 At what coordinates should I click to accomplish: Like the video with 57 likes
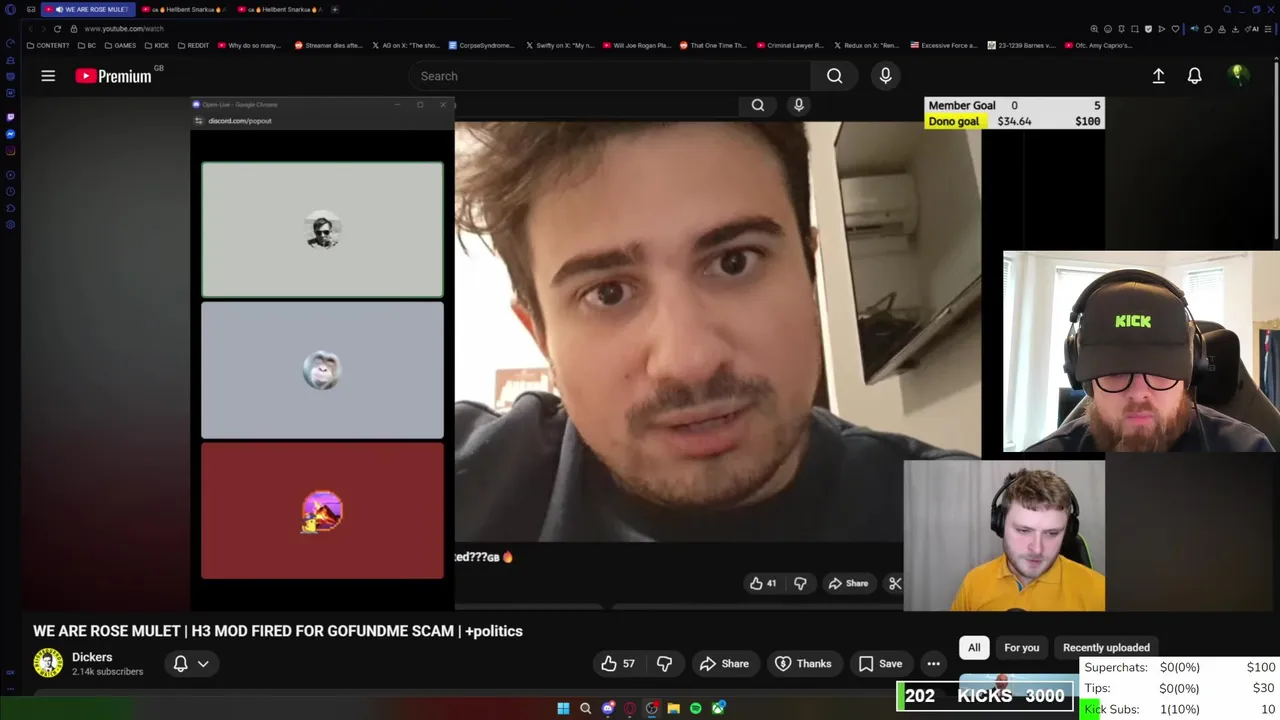pos(619,663)
